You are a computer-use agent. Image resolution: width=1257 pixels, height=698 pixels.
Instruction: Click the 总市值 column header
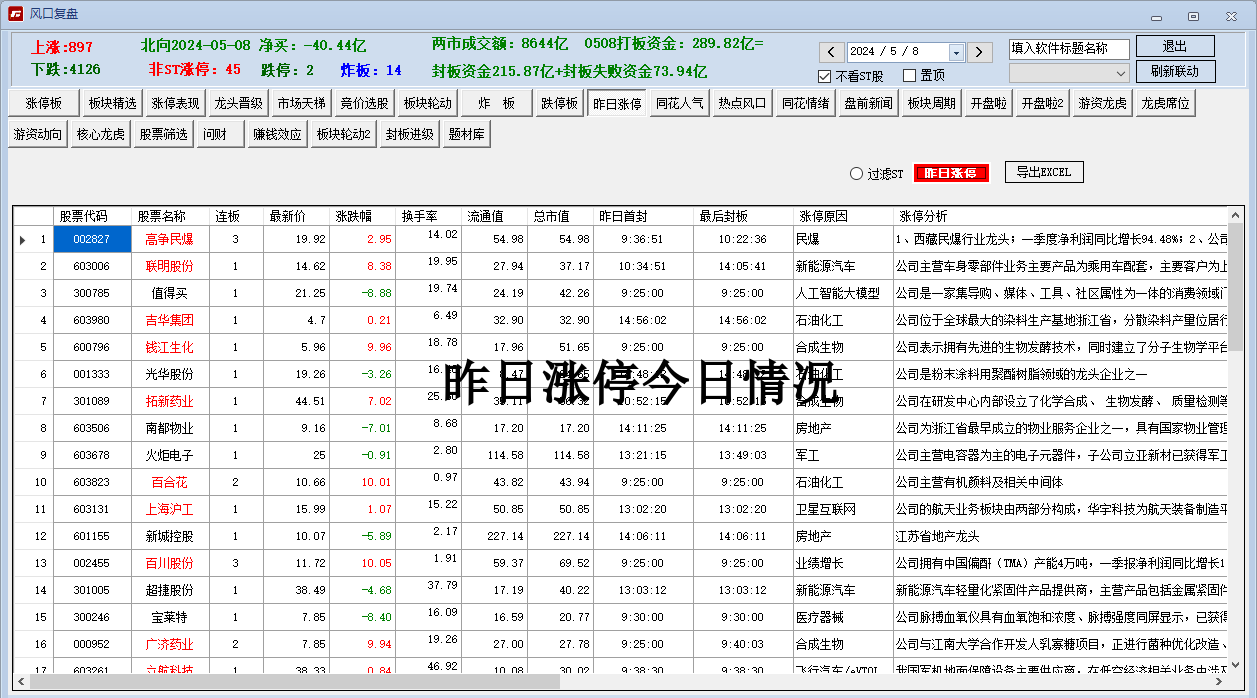pos(561,216)
